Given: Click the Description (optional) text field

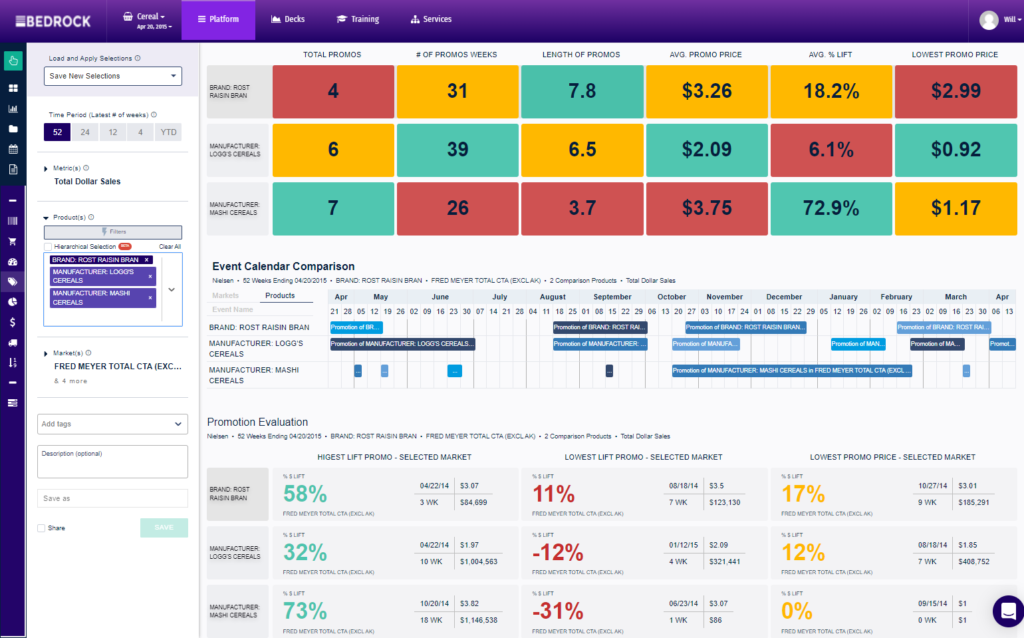Looking at the screenshot, I should click(112, 460).
